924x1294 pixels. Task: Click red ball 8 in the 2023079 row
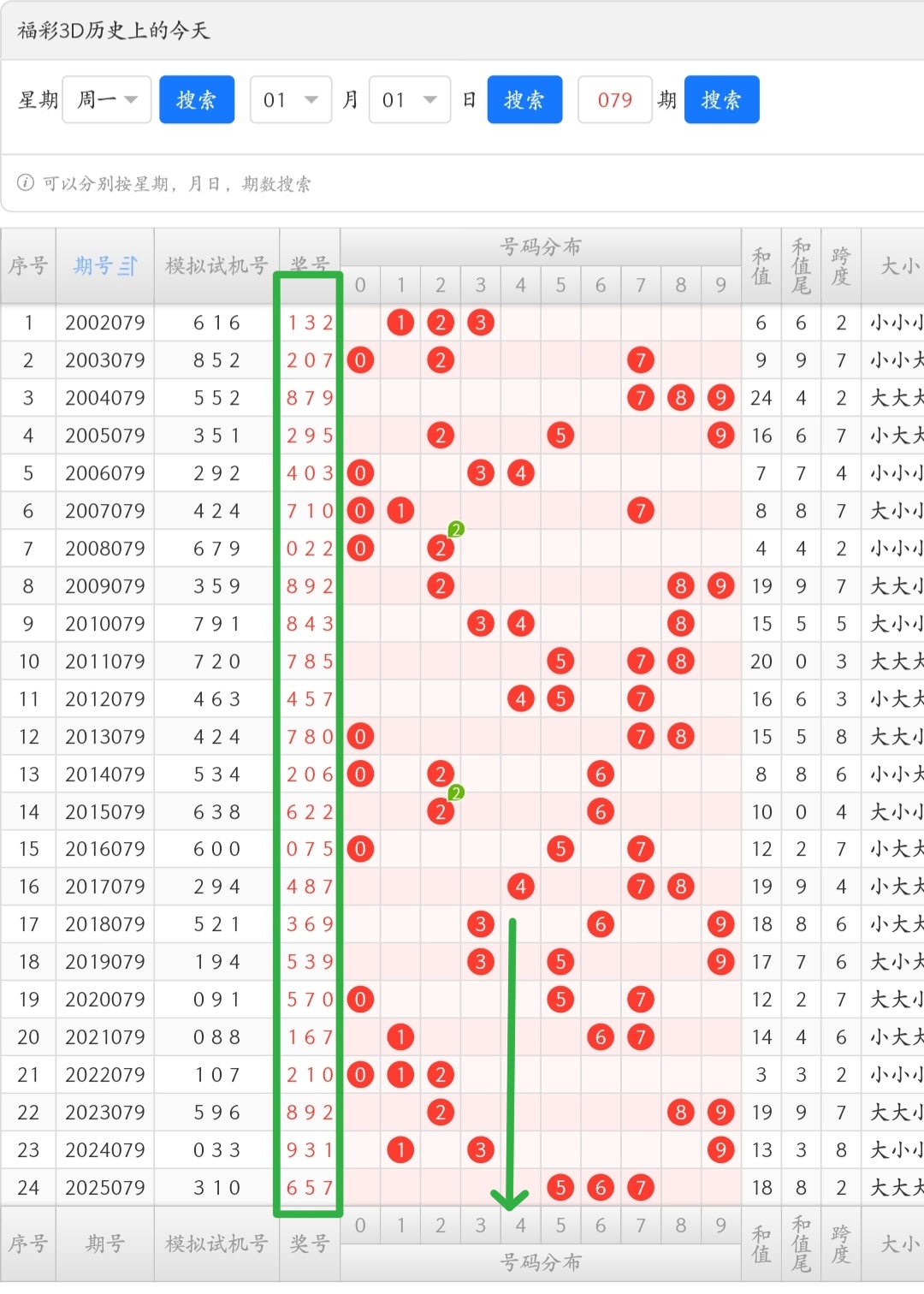[681, 1113]
